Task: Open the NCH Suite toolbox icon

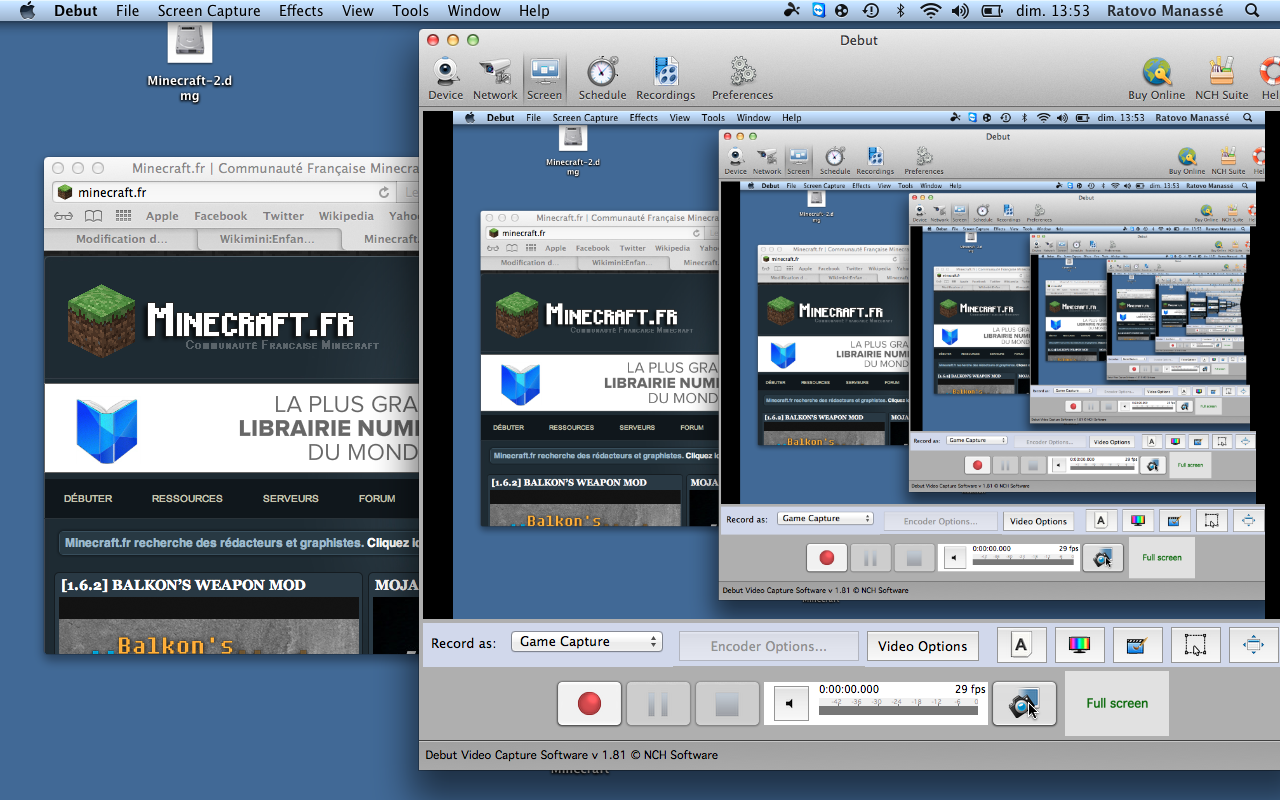Action: pos(1221,79)
